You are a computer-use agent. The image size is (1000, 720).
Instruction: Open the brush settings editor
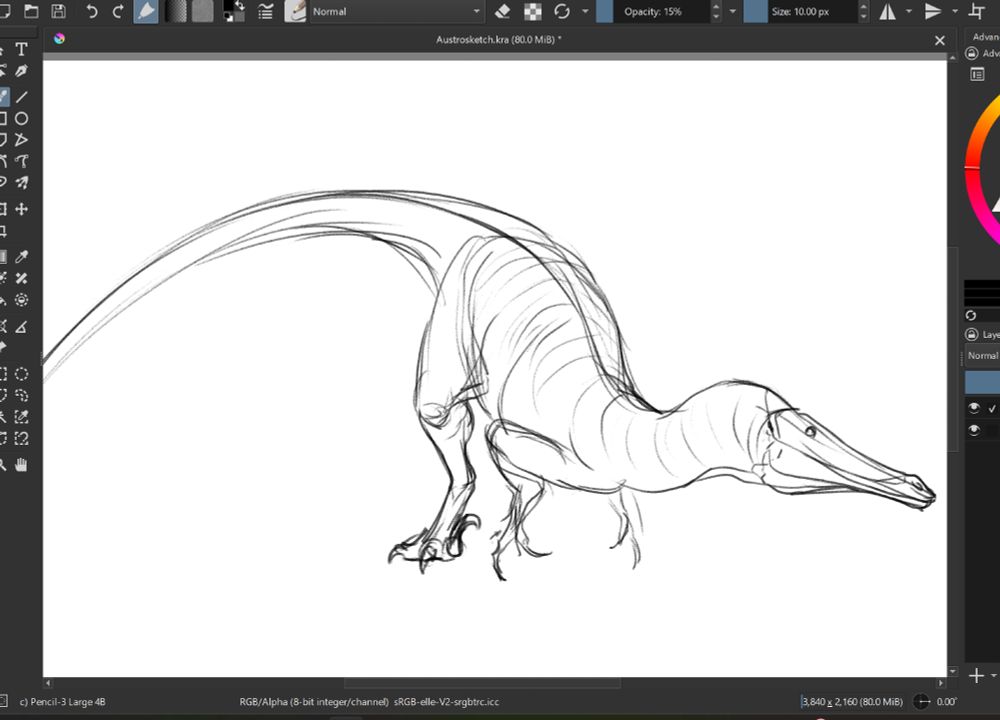[x=265, y=11]
